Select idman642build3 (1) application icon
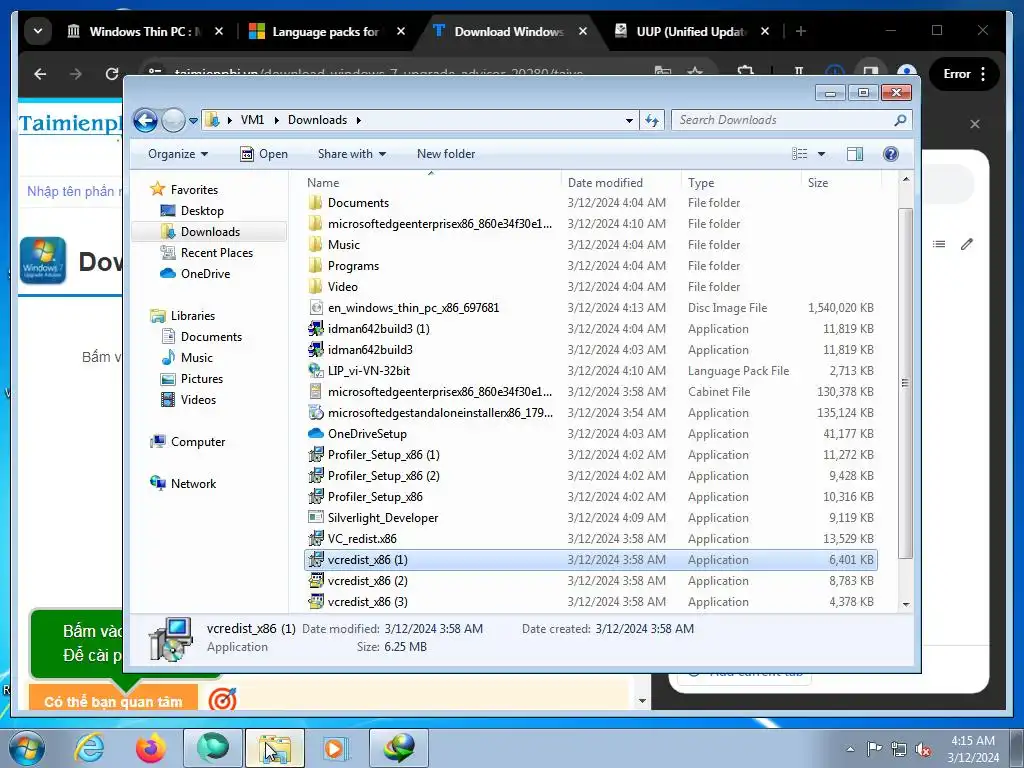This screenshot has height=768, width=1024. [x=315, y=328]
